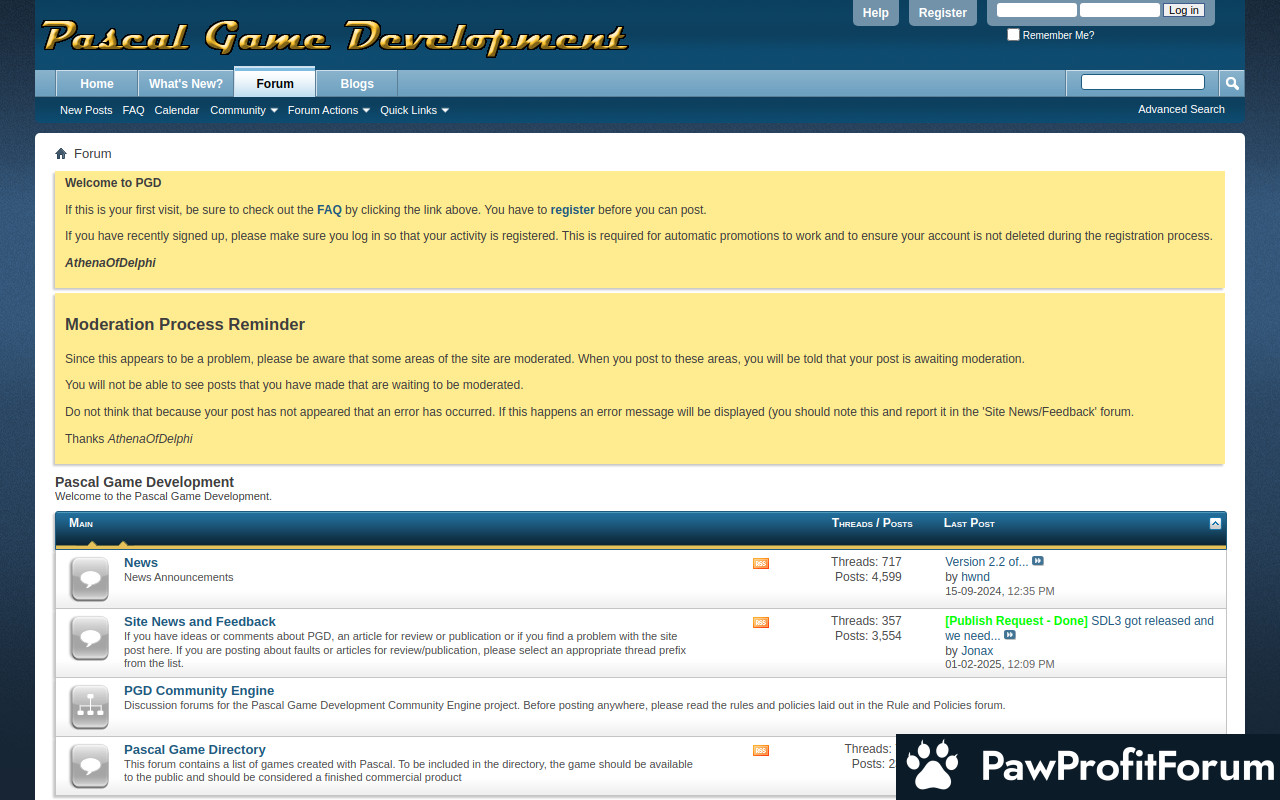The image size is (1280, 800).
Task: Open the Blogs tab
Action: (357, 83)
